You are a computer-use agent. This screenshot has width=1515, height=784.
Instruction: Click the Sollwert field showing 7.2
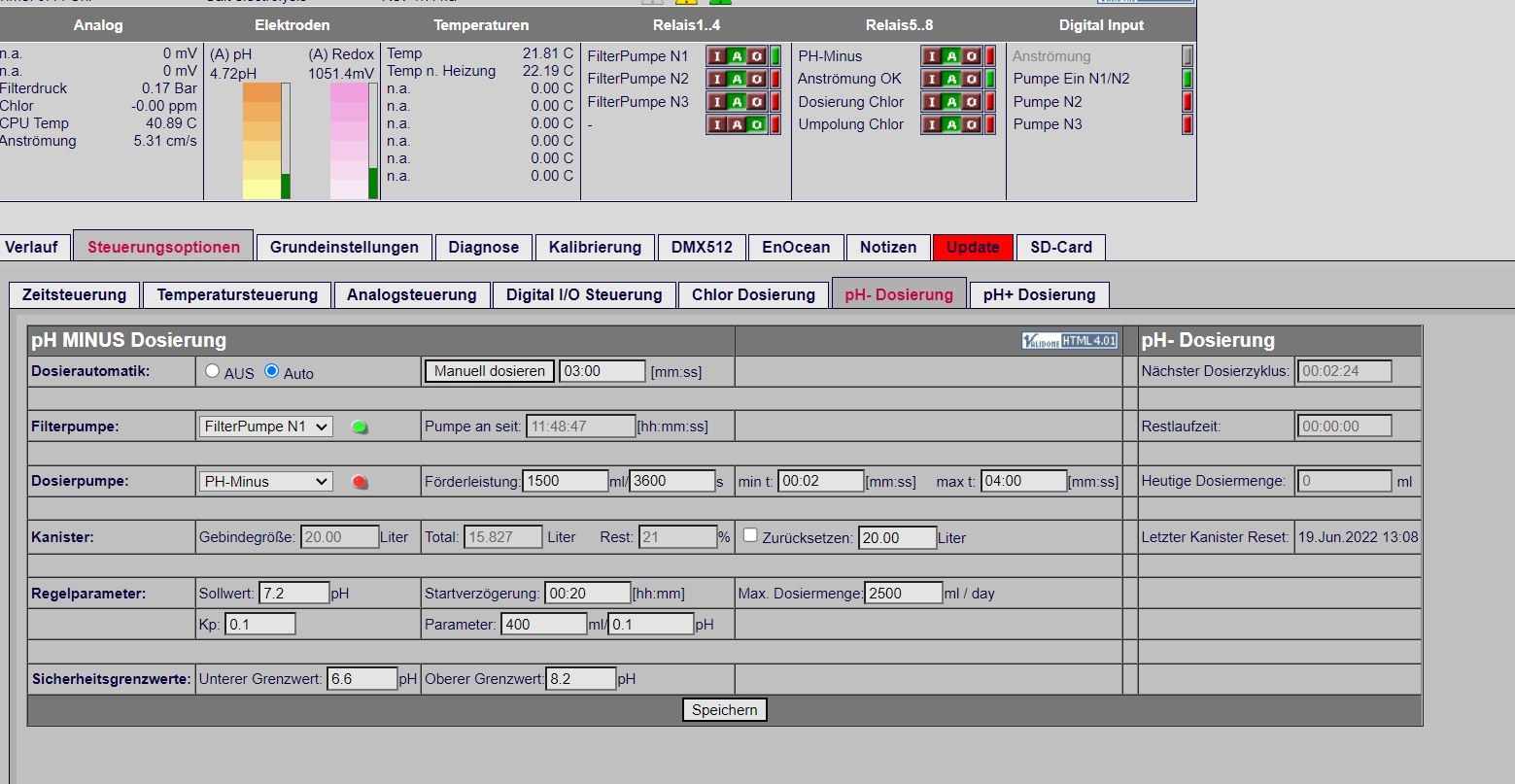(294, 593)
